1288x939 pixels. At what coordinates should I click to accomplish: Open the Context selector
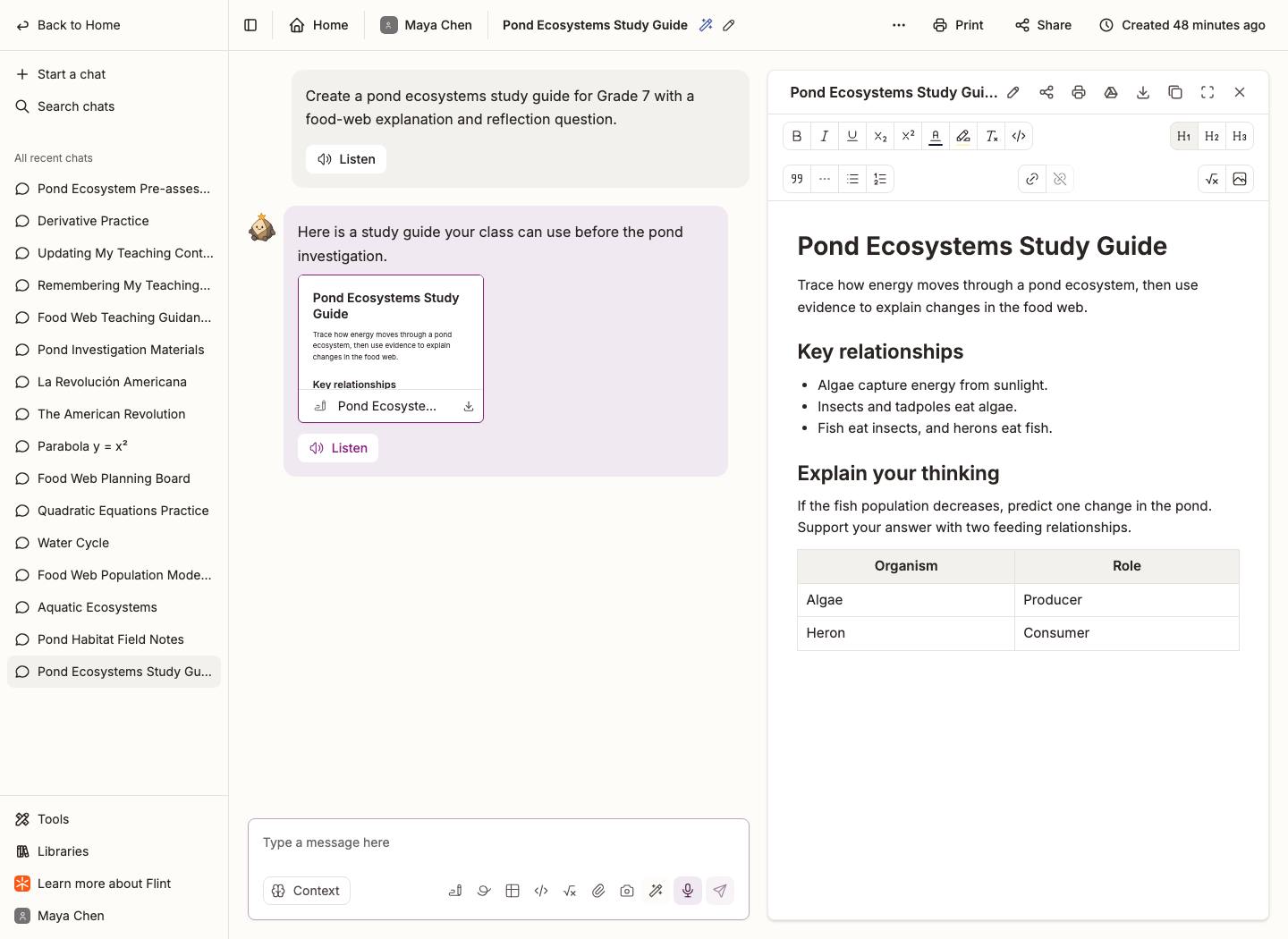(x=306, y=891)
